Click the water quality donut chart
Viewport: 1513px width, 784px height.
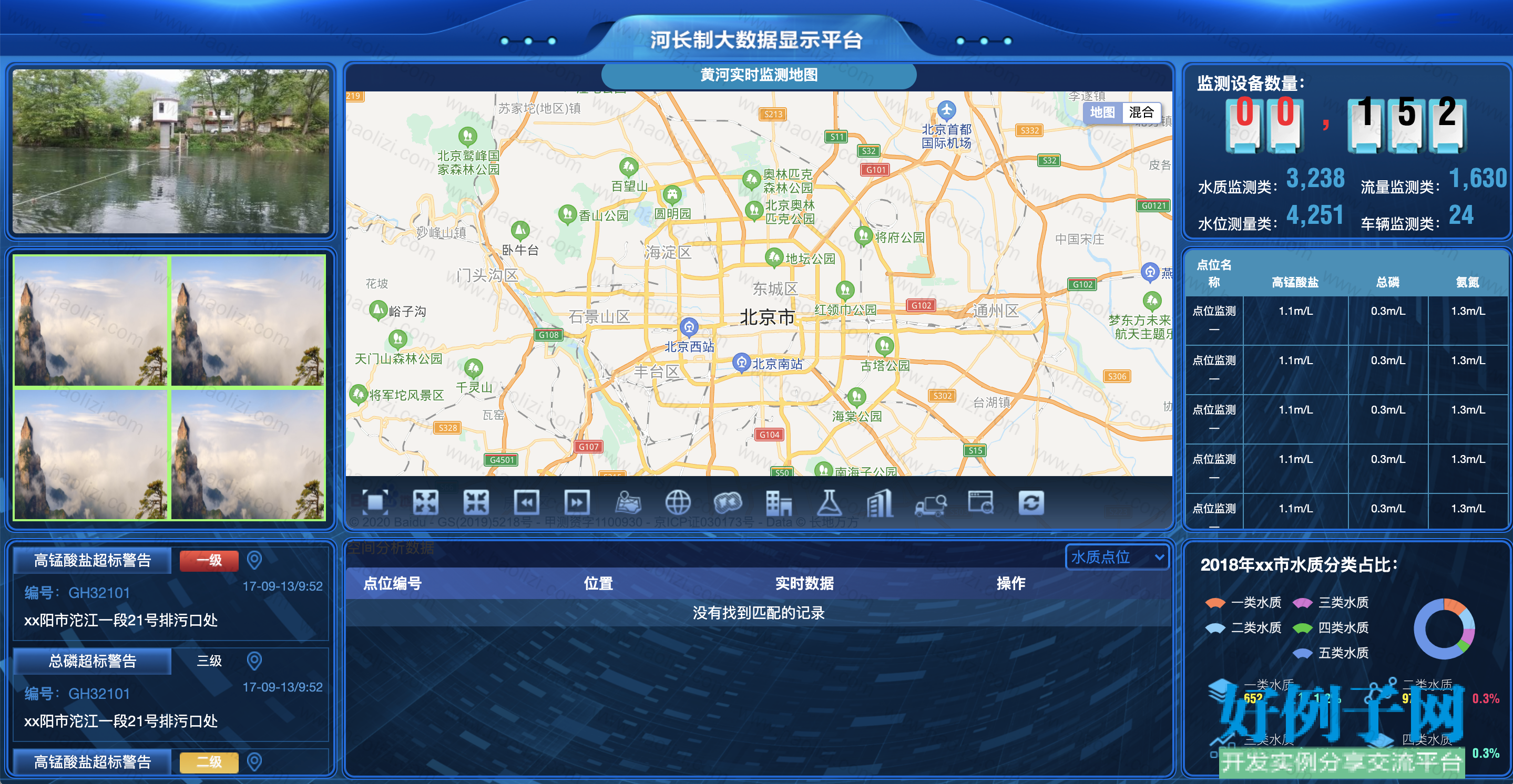click(1444, 629)
